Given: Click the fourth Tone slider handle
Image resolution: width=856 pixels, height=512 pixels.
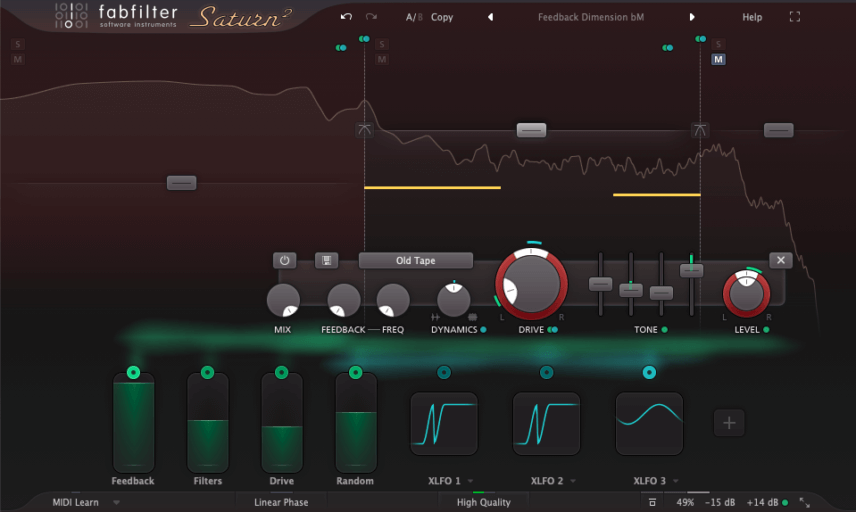Looking at the screenshot, I should (691, 270).
